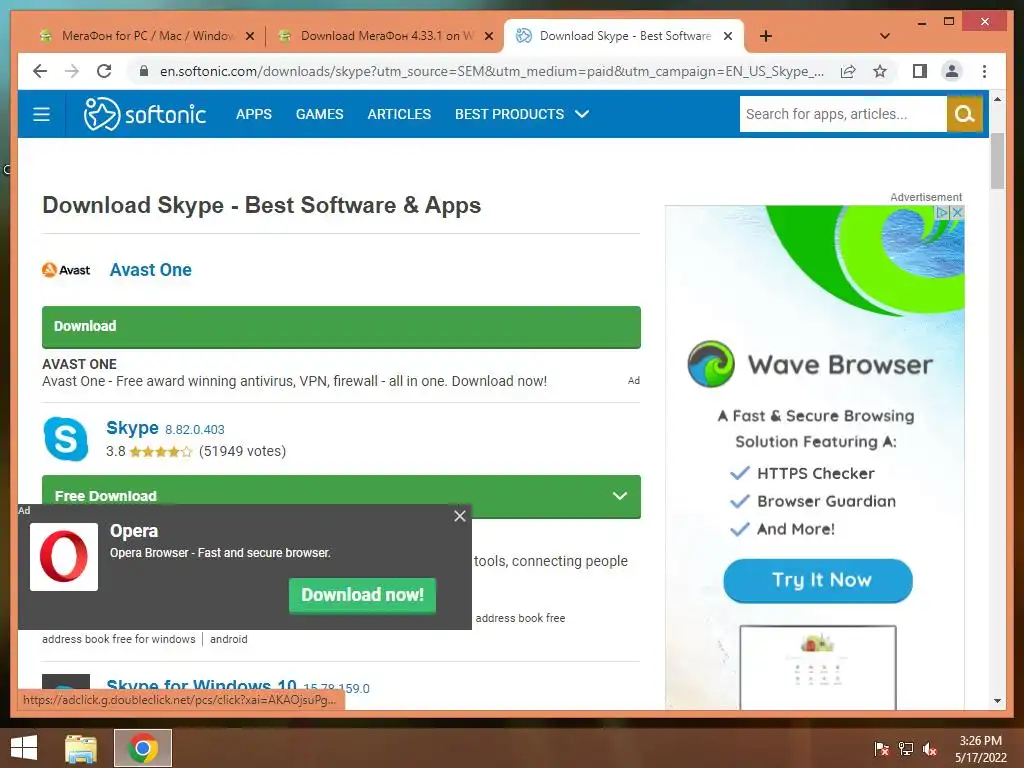The height and width of the screenshot is (768, 1024).
Task: Click the address bar URL
Action: pos(491,71)
